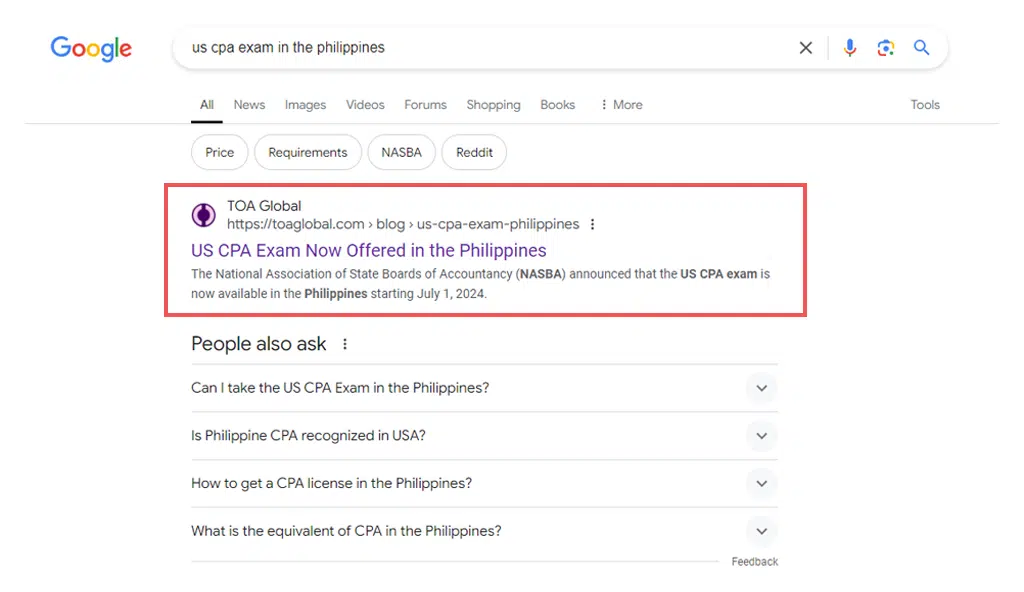
Task: Clear the search query with the X icon
Action: click(x=806, y=47)
